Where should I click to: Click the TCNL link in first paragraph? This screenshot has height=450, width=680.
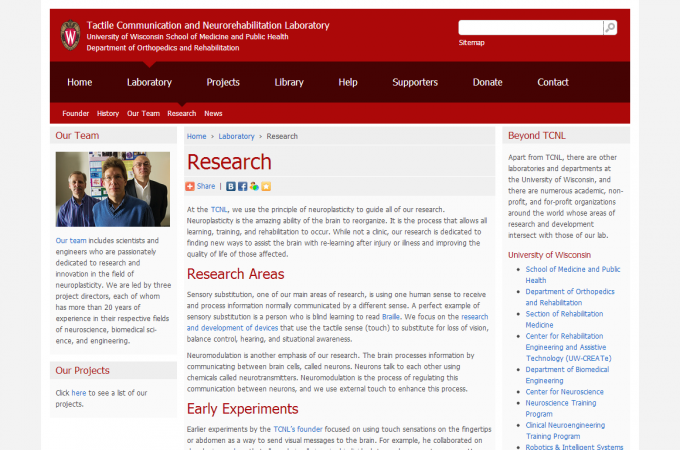[x=219, y=209]
